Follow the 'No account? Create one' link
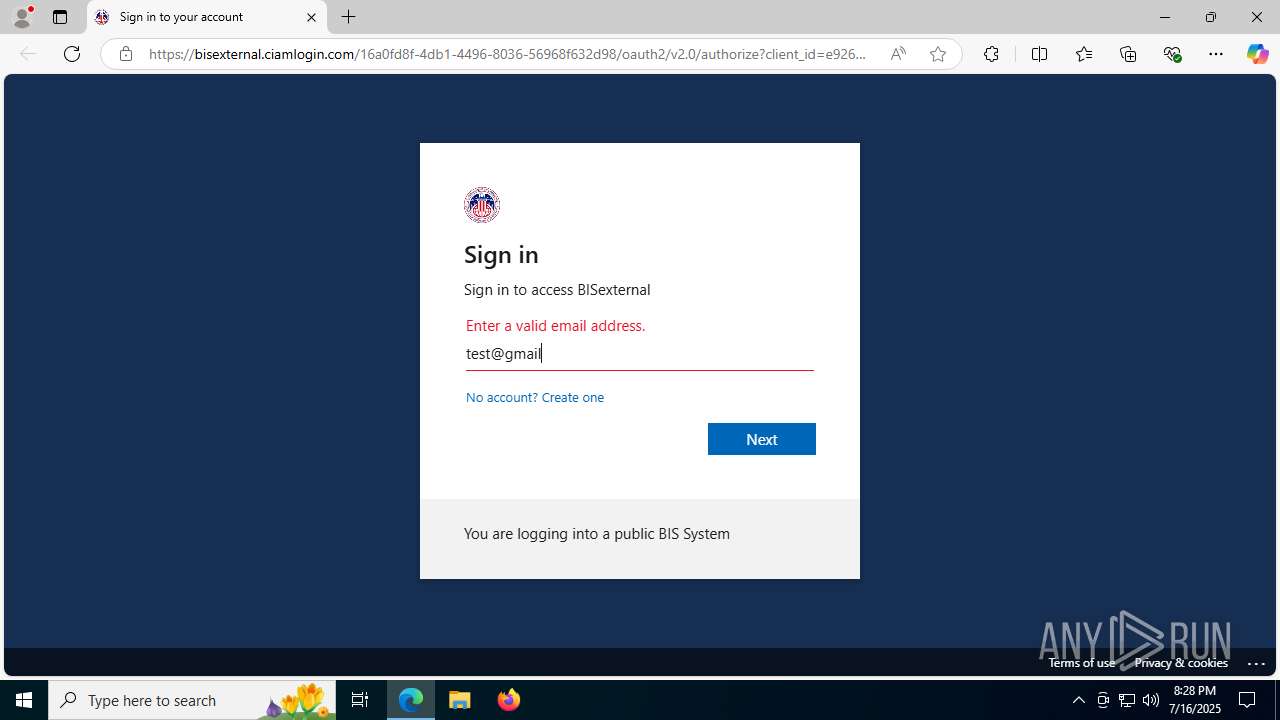This screenshot has width=1280, height=720. (x=535, y=397)
